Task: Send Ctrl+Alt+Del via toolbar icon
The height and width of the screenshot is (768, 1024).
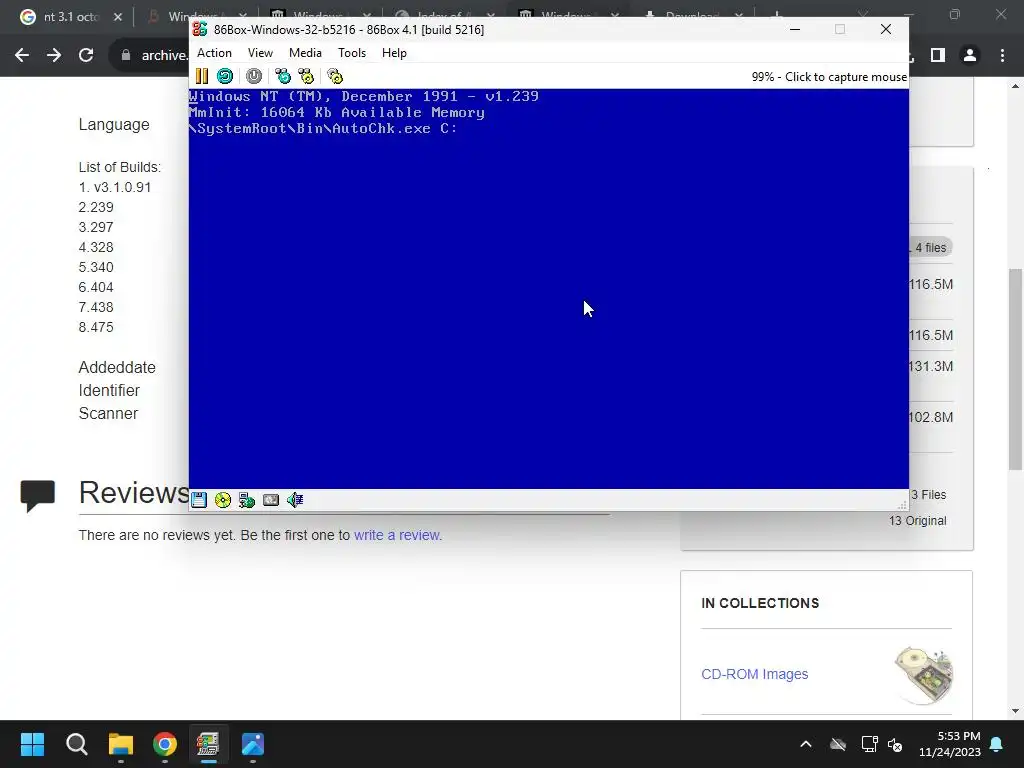Action: click(283, 76)
